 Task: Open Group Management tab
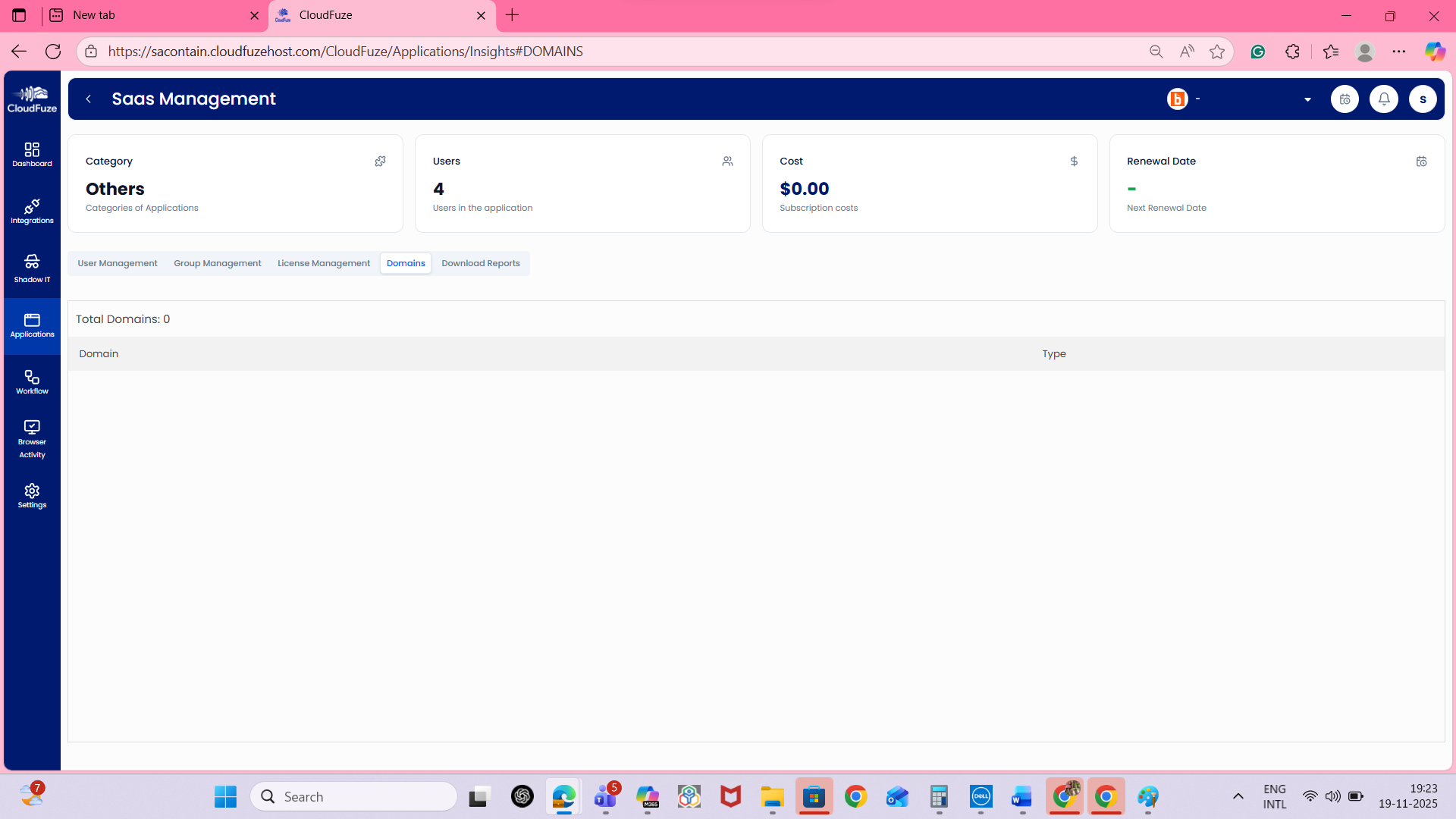[x=218, y=263]
